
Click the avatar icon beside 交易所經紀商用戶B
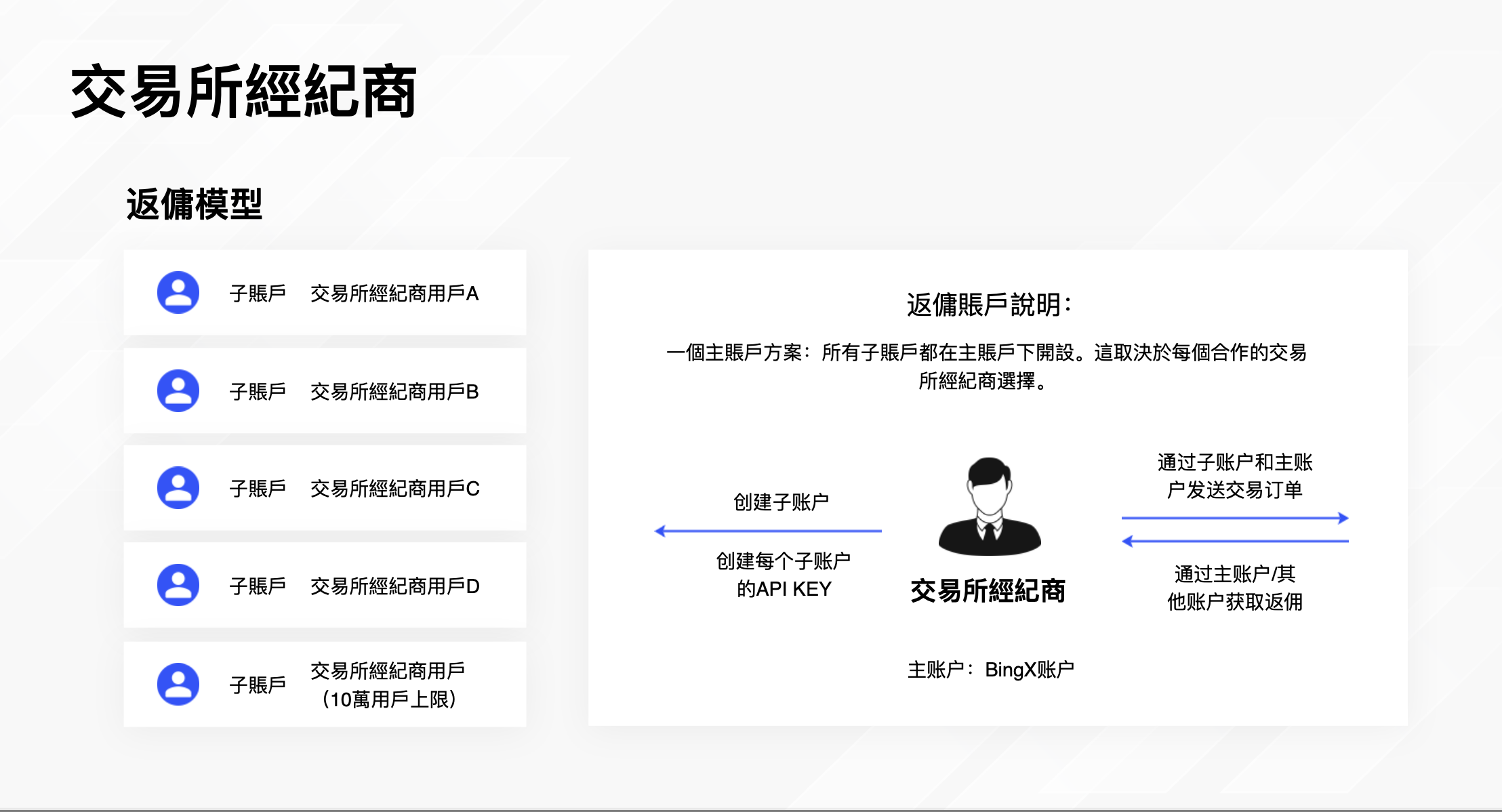[178, 390]
